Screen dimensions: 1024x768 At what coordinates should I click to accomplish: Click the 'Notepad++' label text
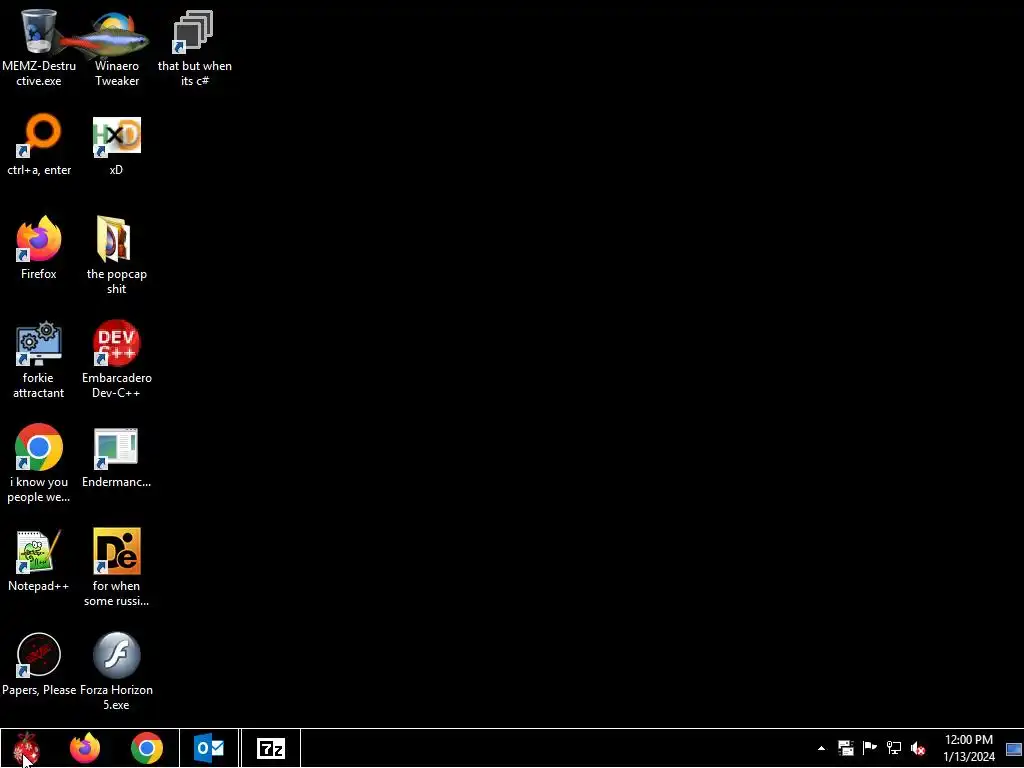point(39,586)
